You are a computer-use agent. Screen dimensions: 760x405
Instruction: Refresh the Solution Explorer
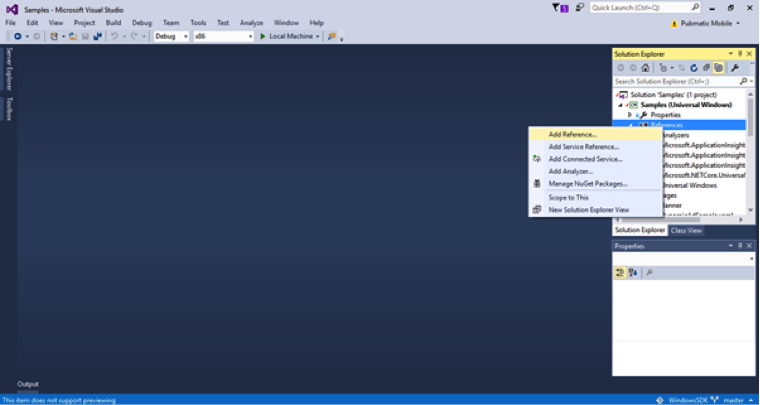point(694,68)
